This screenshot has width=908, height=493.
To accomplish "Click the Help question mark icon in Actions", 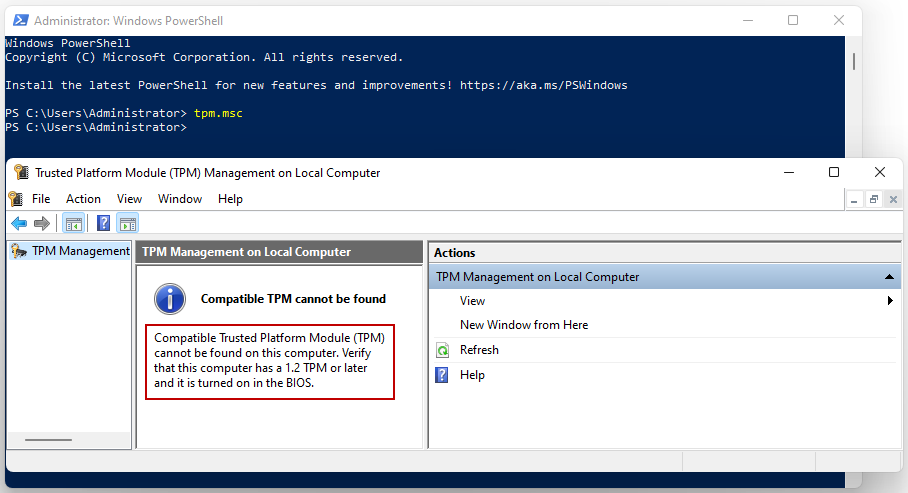I will tap(442, 375).
